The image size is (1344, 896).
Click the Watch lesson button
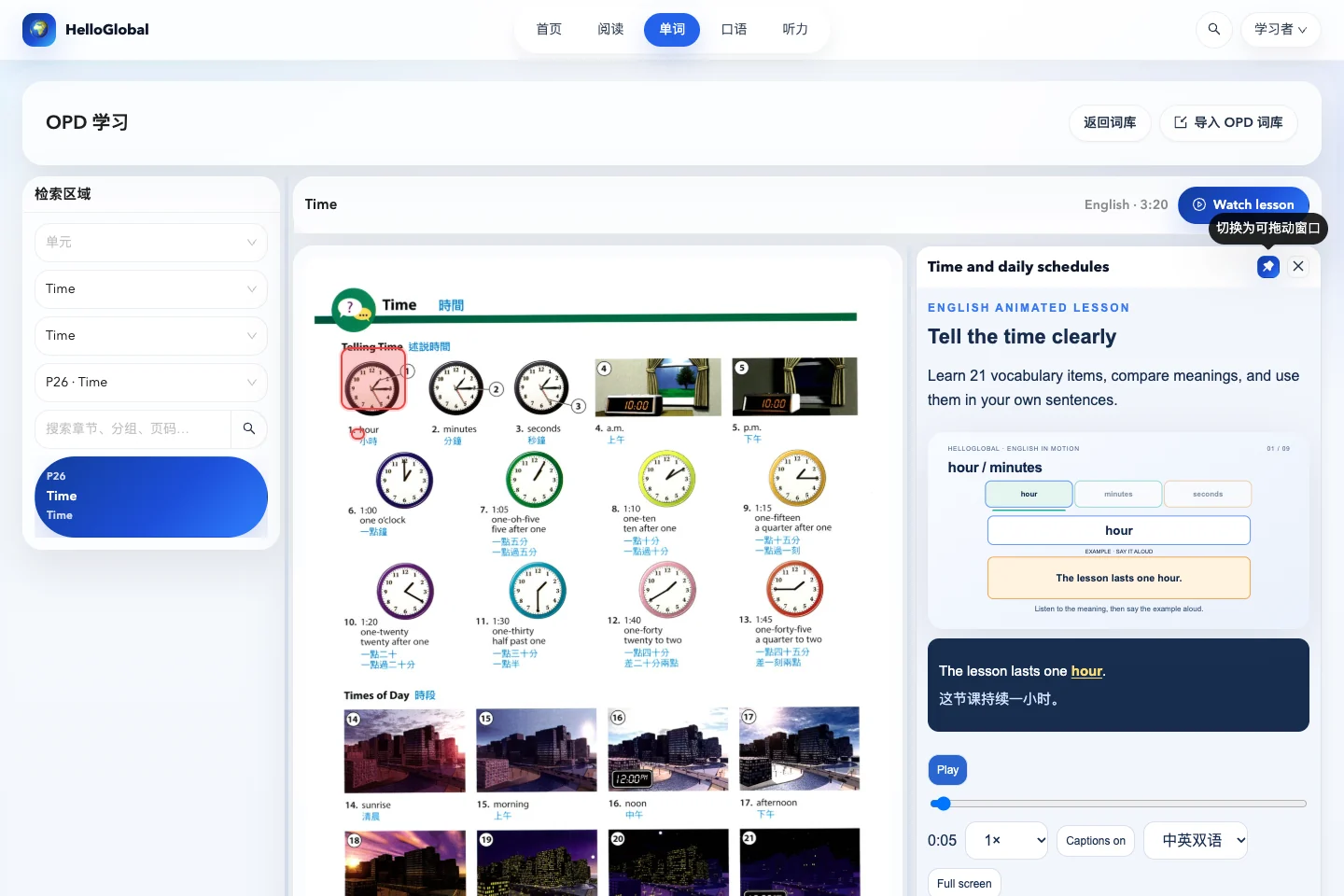coord(1243,205)
